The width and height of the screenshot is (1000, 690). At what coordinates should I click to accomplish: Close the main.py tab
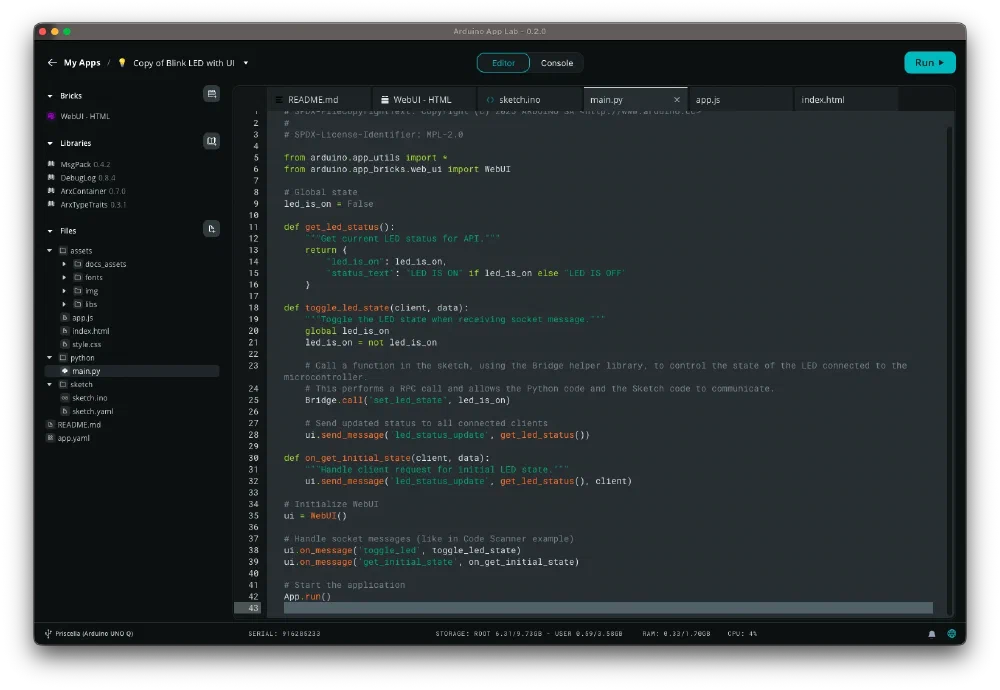pos(677,100)
